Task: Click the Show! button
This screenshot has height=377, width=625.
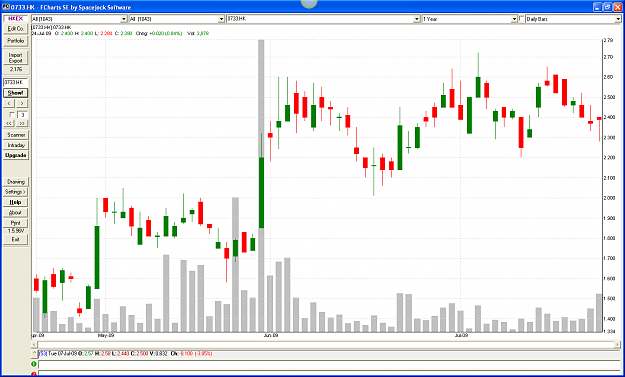Action: click(16, 93)
